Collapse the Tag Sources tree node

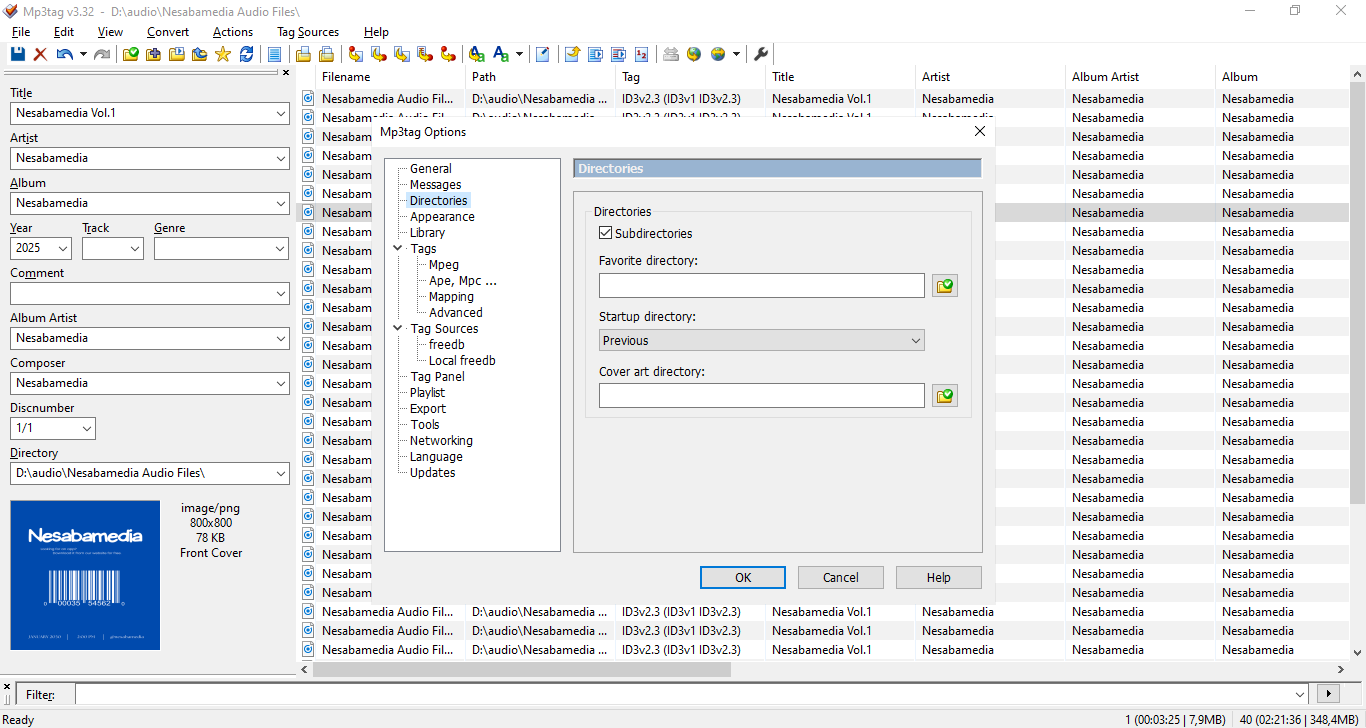398,328
